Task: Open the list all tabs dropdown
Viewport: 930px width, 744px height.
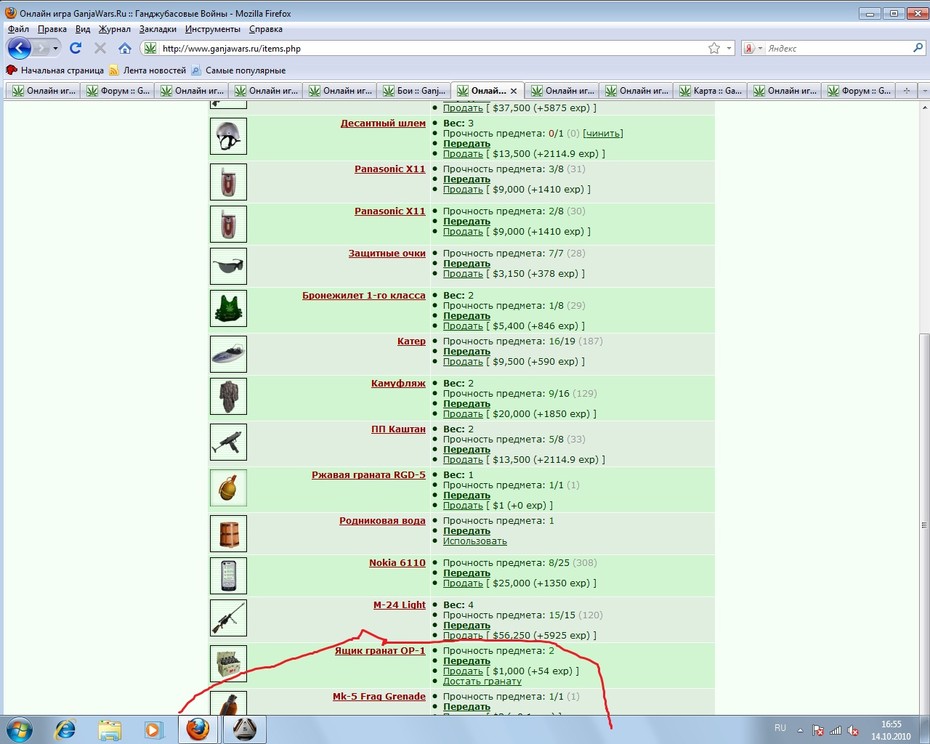Action: tap(924, 91)
